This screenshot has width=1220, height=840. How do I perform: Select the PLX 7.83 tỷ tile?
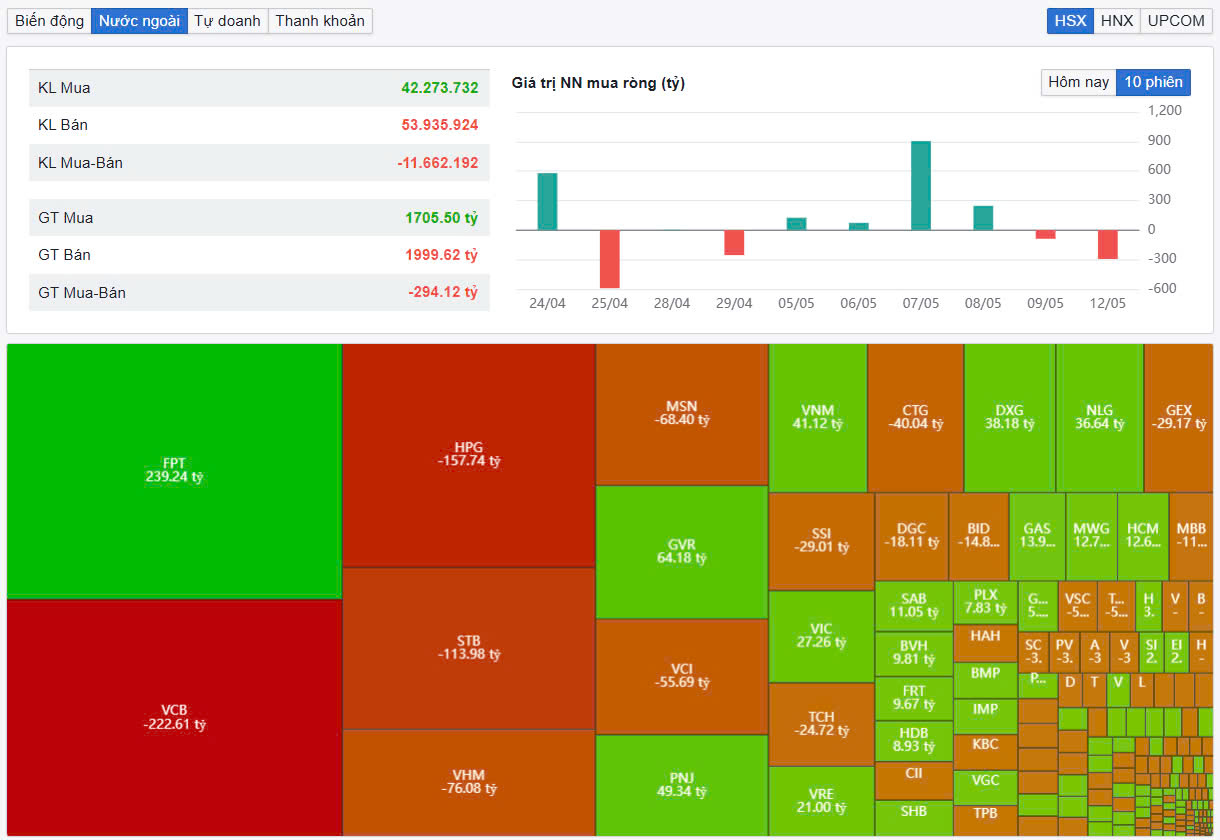985,602
